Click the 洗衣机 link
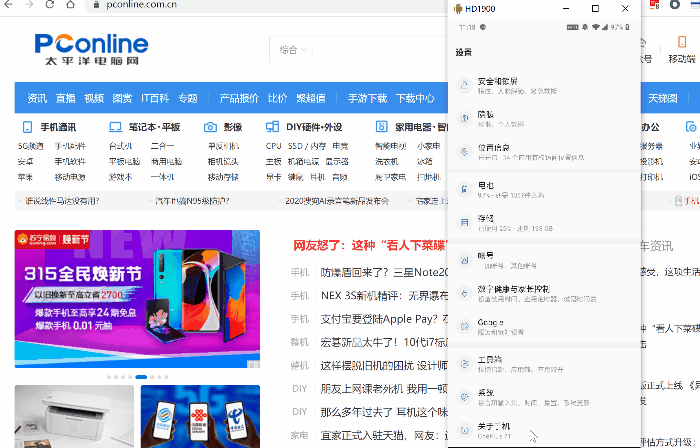This screenshot has width=700, height=448. point(387,162)
